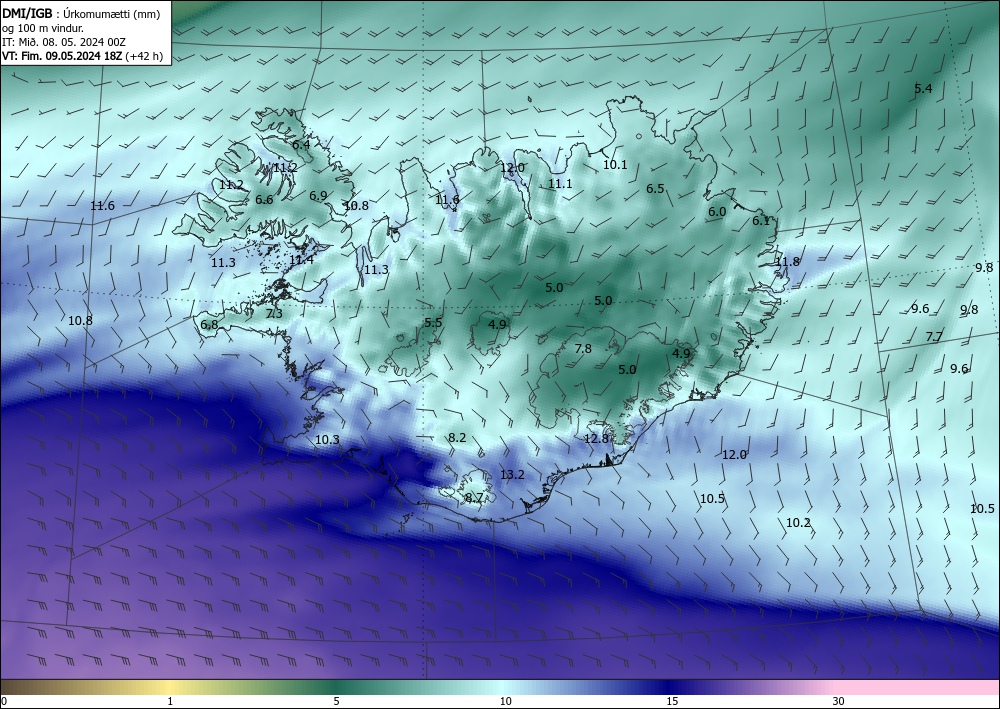Click the 6.1 value on the map
This screenshot has width=1000, height=709.
(761, 221)
